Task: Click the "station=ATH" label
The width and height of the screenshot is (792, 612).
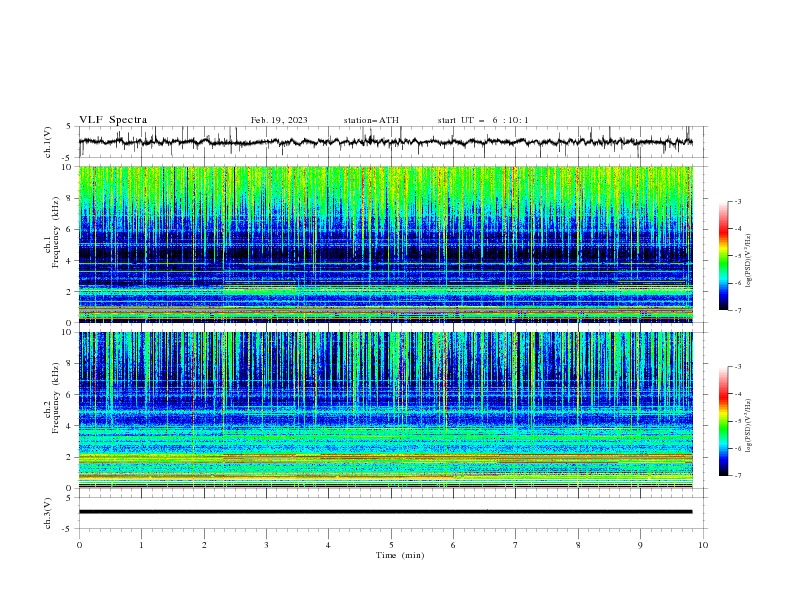Action: 371,120
